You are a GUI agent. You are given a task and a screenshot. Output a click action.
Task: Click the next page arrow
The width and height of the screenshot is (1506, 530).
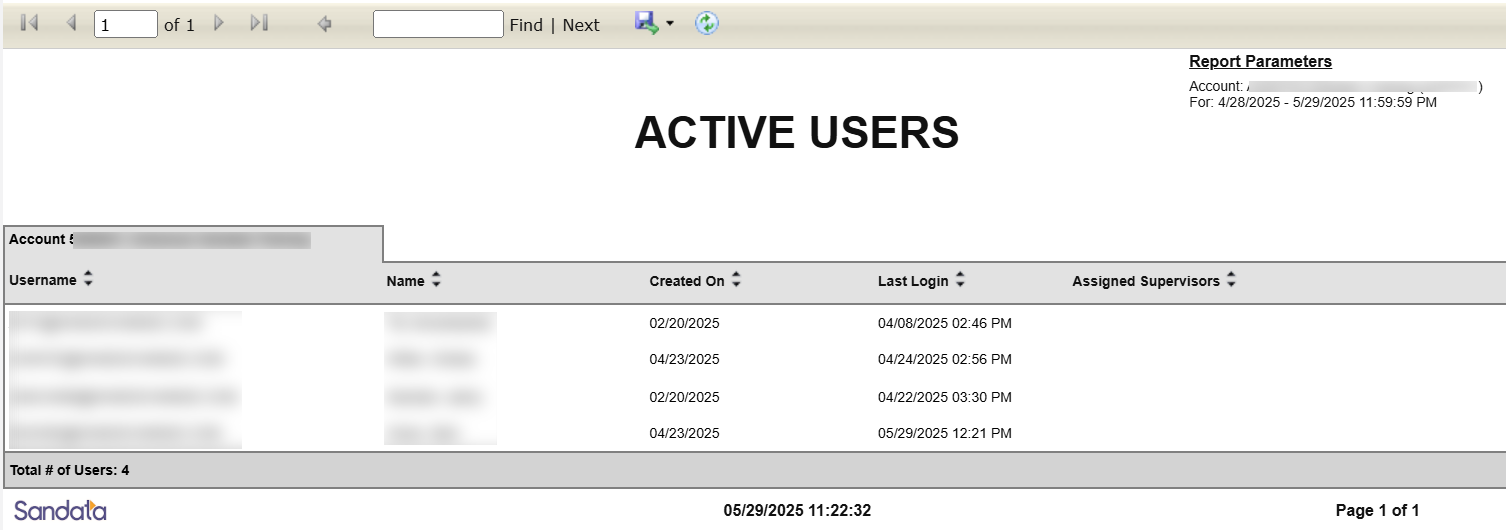click(x=219, y=24)
